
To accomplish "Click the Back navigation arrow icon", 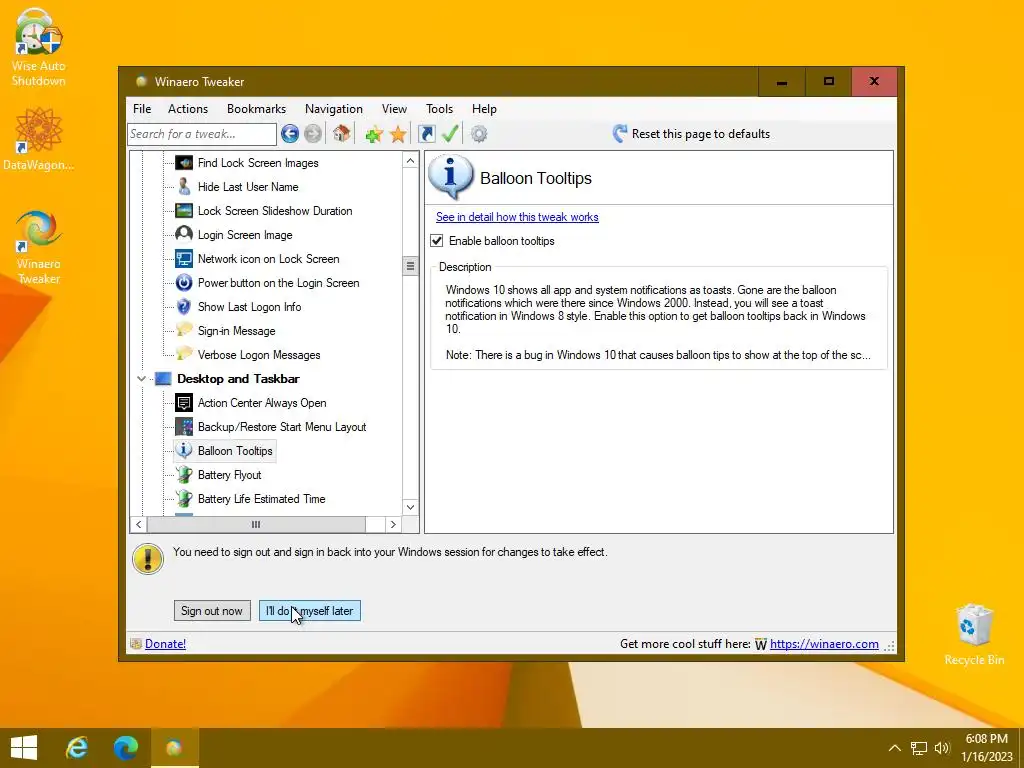I will (290, 134).
